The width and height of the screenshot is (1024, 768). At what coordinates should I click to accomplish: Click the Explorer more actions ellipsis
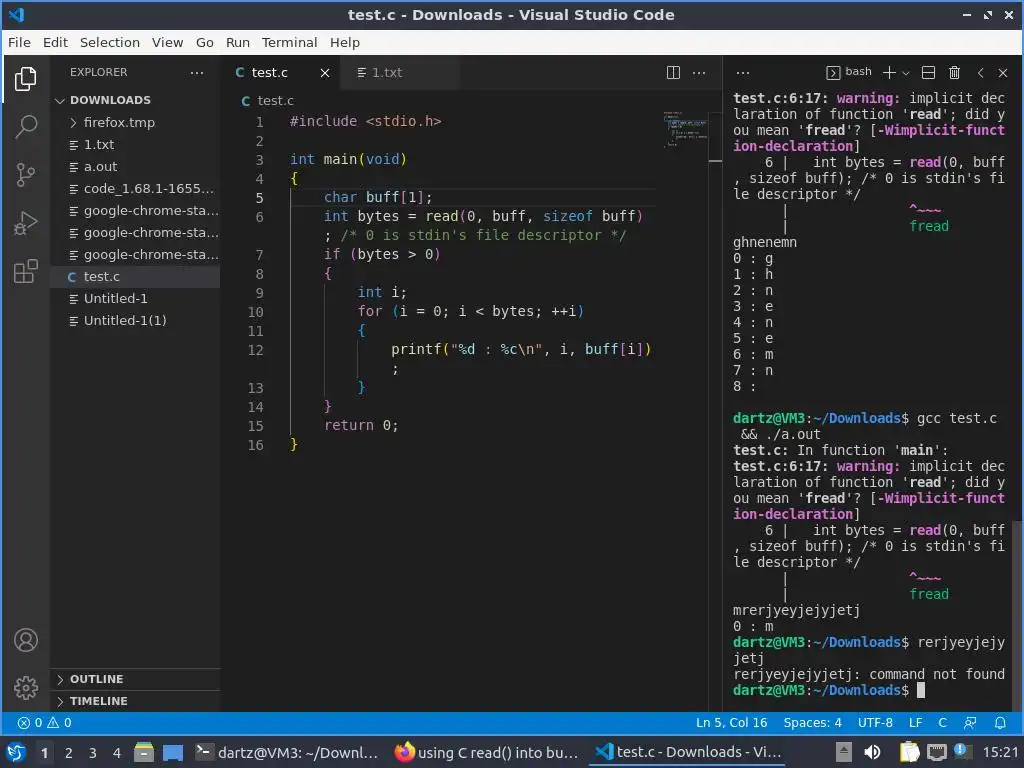(197, 72)
